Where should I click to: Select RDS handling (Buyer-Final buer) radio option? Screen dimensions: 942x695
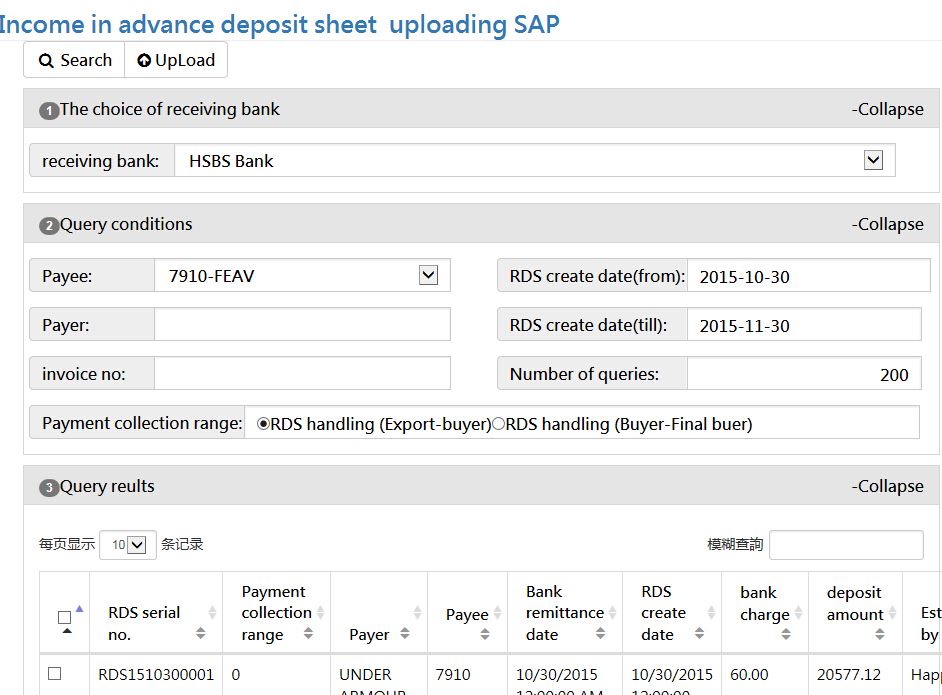click(499, 424)
